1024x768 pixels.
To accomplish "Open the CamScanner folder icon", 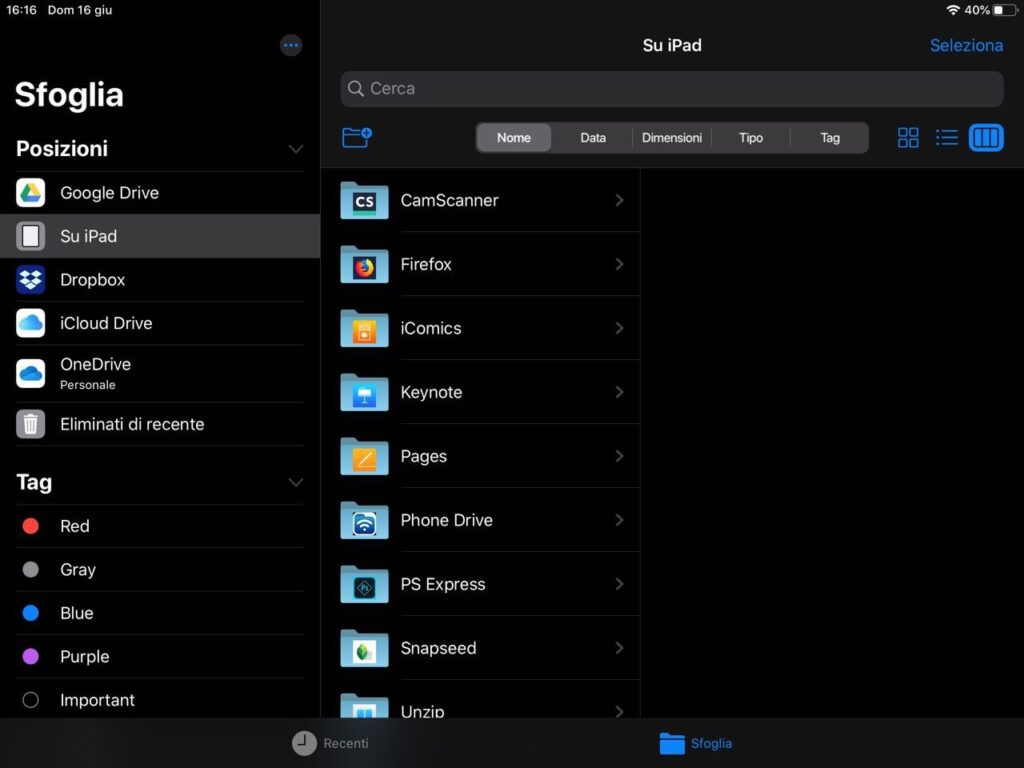I will [x=364, y=200].
